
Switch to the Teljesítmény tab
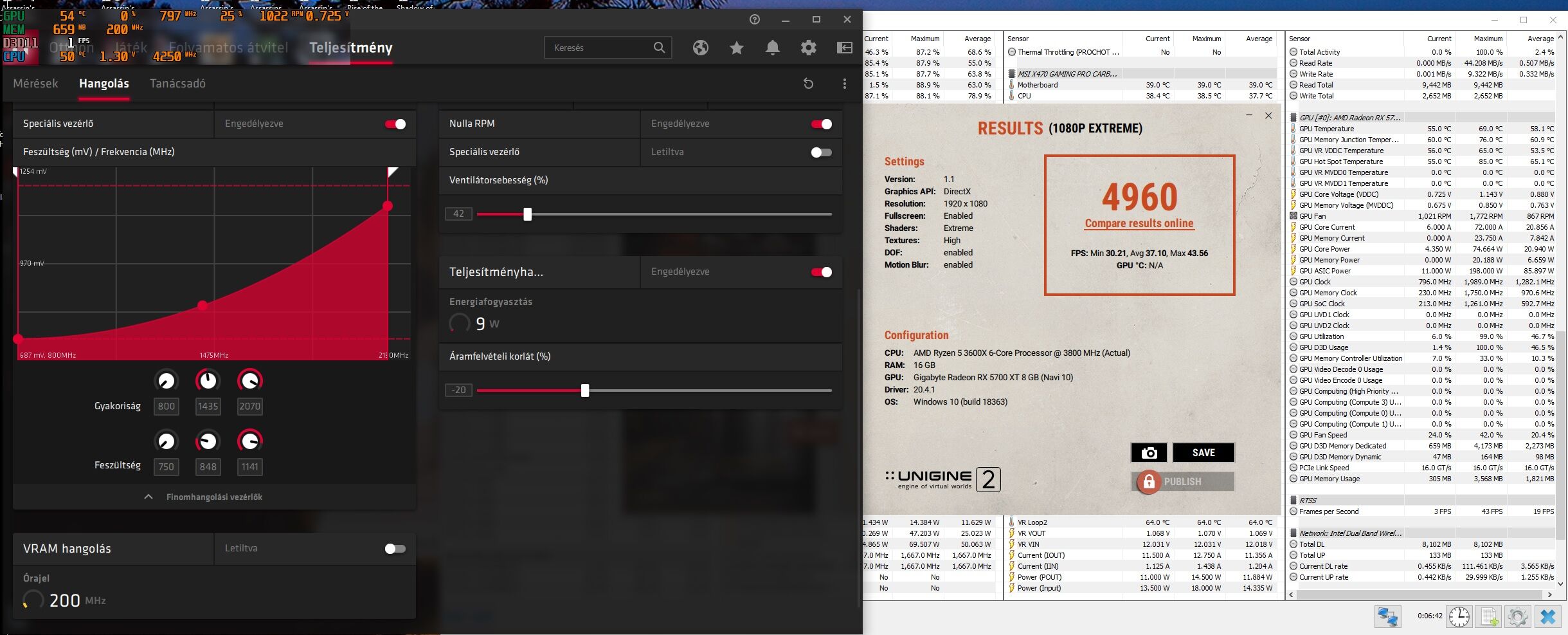351,48
